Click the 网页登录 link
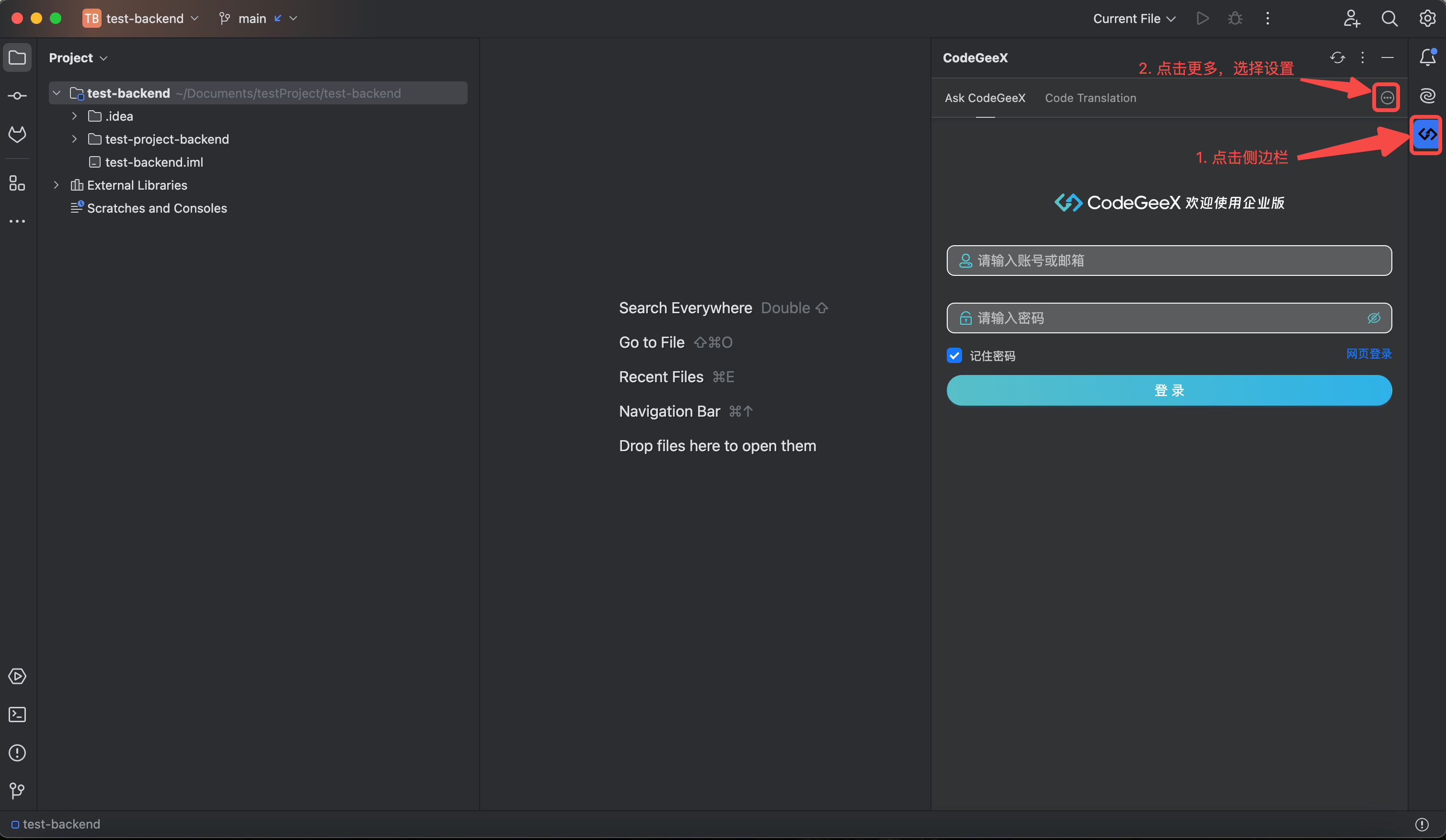This screenshot has height=840, width=1446. click(x=1368, y=354)
